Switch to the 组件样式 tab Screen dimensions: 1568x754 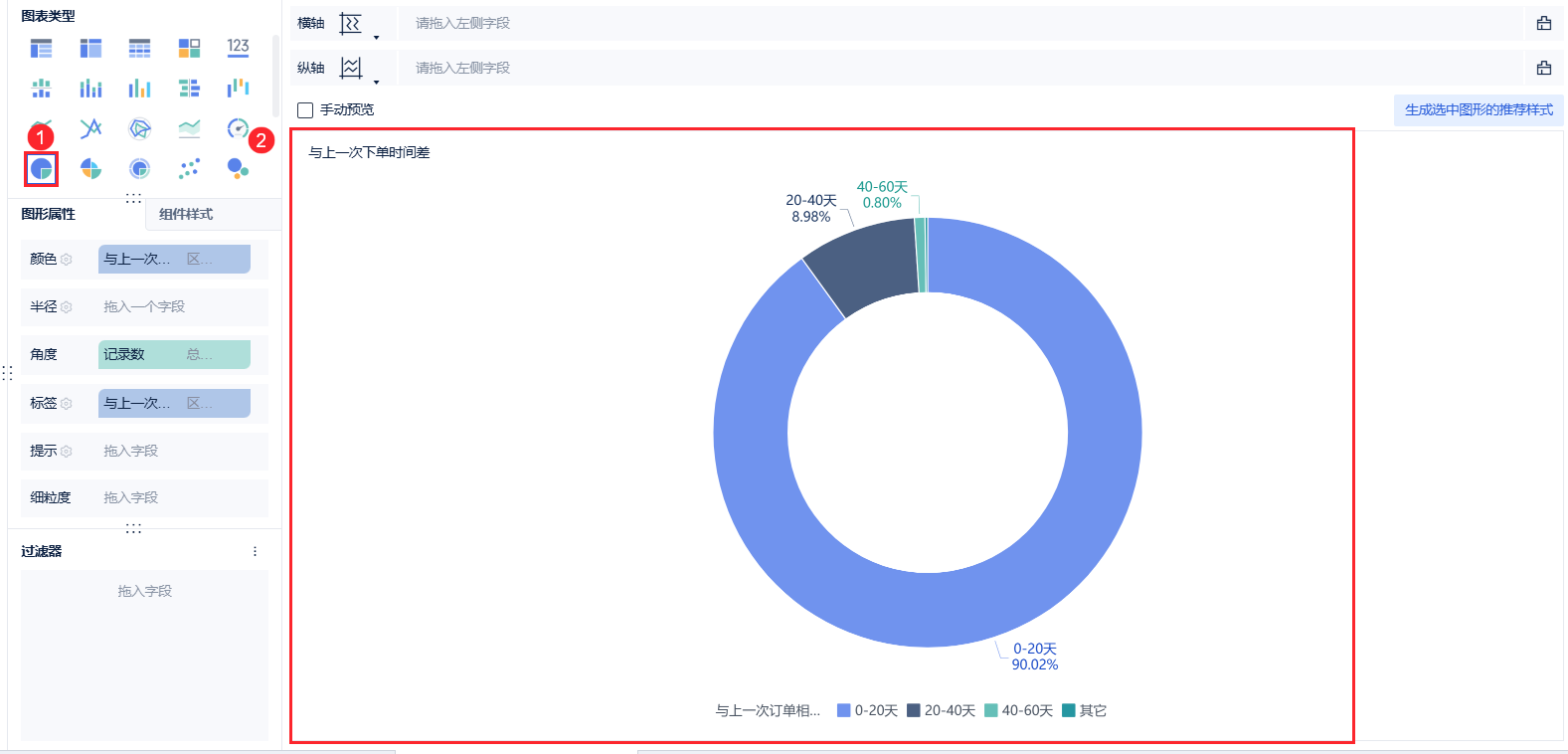click(x=186, y=214)
